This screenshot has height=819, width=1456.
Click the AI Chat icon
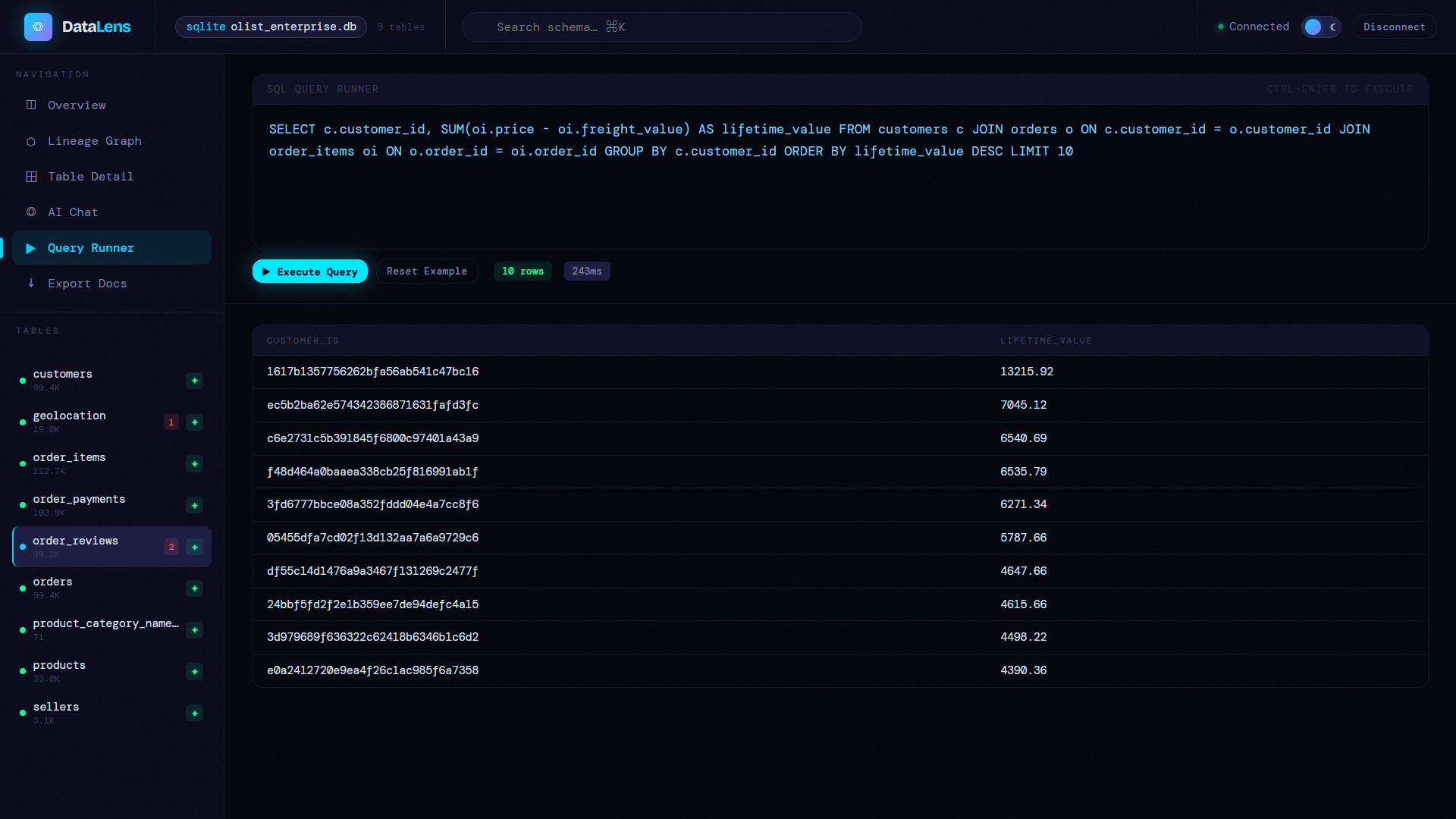pyautogui.click(x=31, y=212)
